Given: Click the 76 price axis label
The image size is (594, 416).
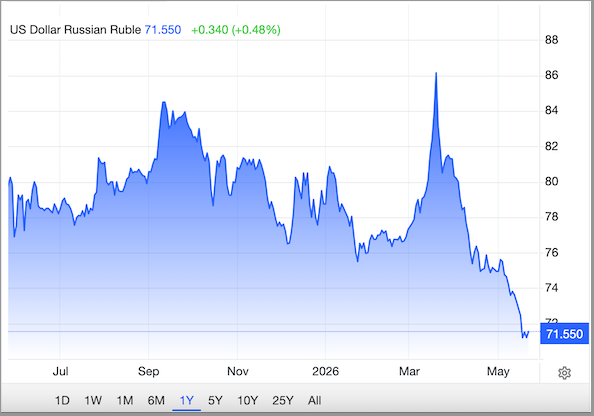Looking at the screenshot, I should point(552,252).
